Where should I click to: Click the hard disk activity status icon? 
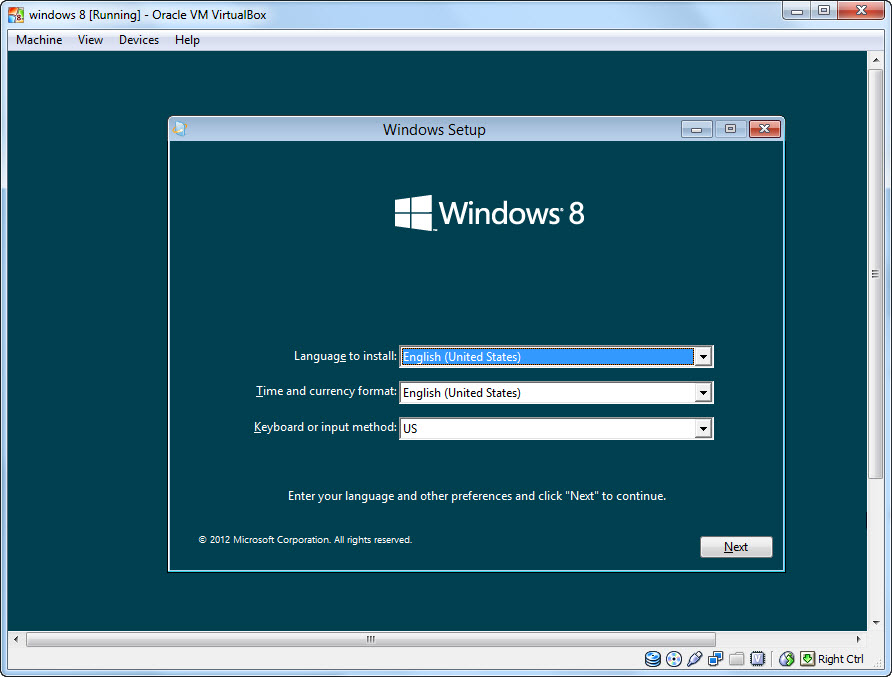coord(653,659)
